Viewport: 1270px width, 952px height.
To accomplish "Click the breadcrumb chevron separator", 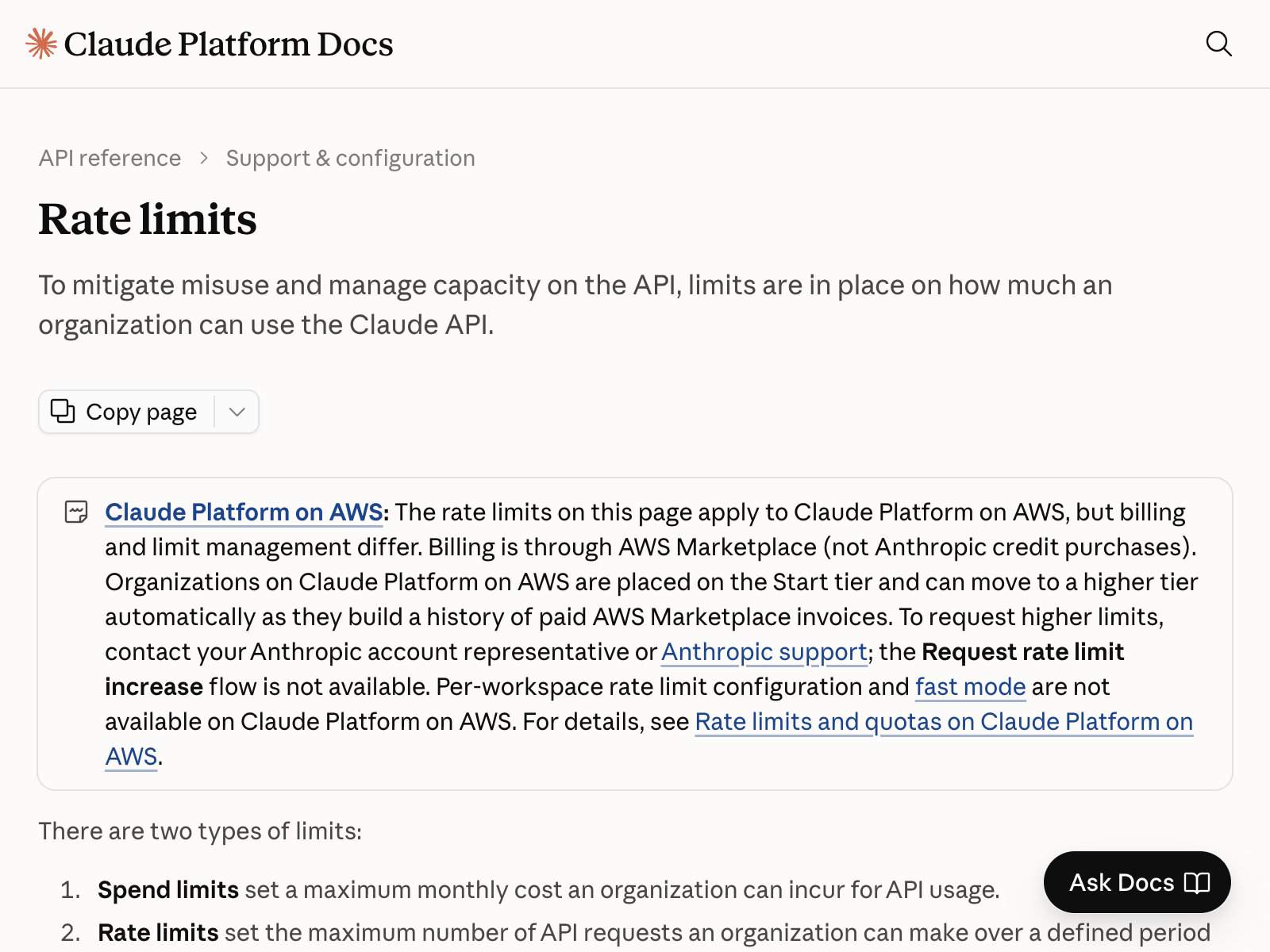I will (204, 158).
